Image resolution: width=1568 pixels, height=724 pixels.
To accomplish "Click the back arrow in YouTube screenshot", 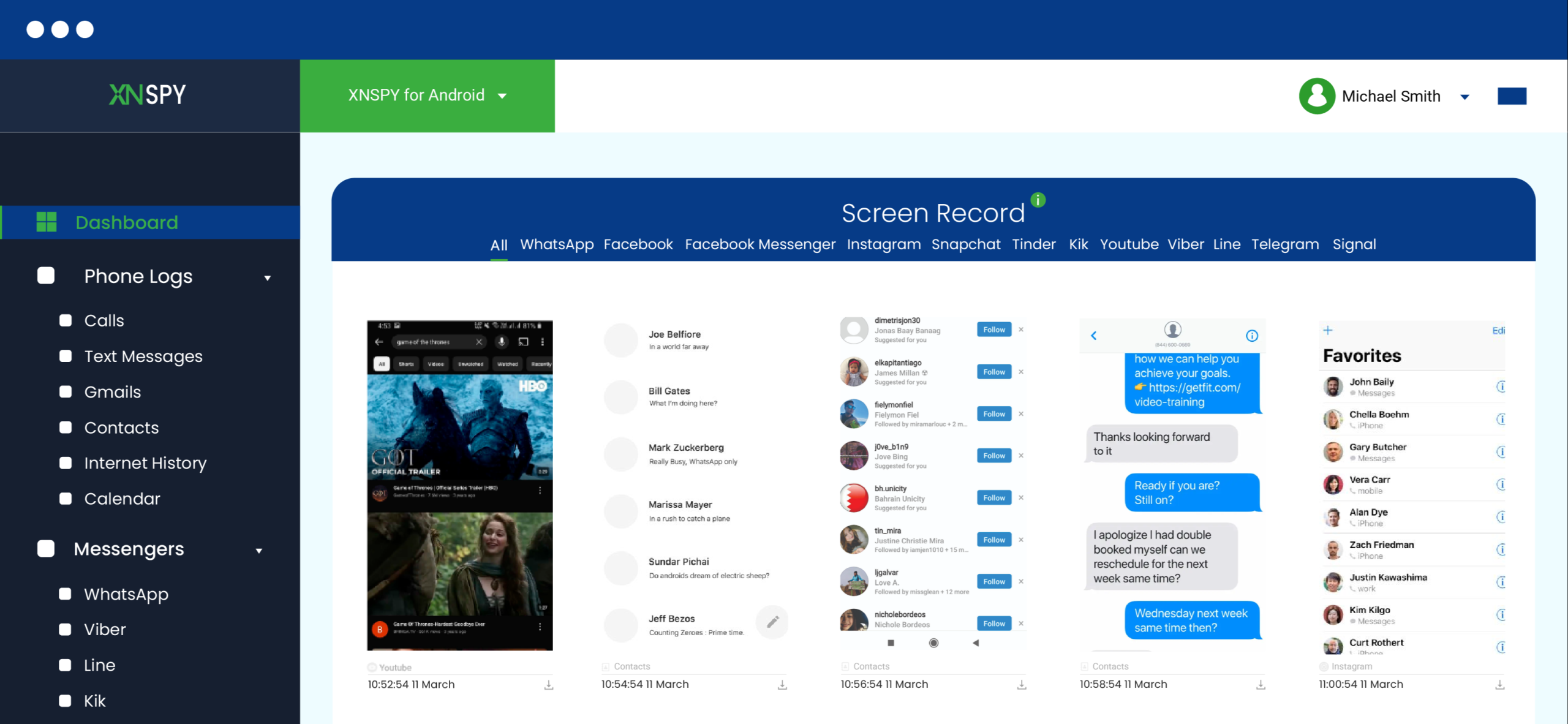I will tap(379, 342).
